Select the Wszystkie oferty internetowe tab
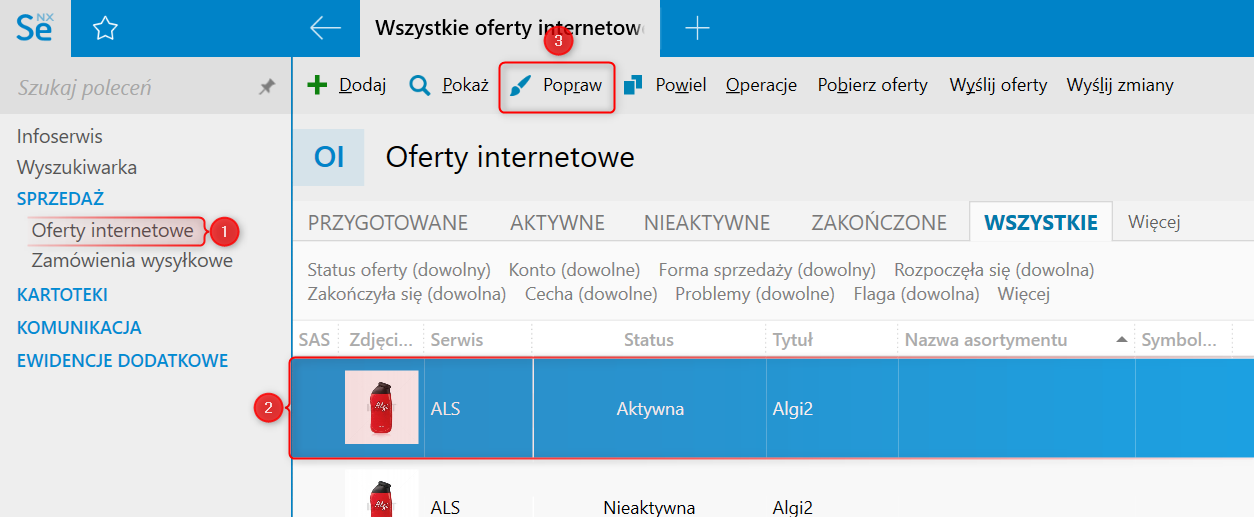 point(509,28)
